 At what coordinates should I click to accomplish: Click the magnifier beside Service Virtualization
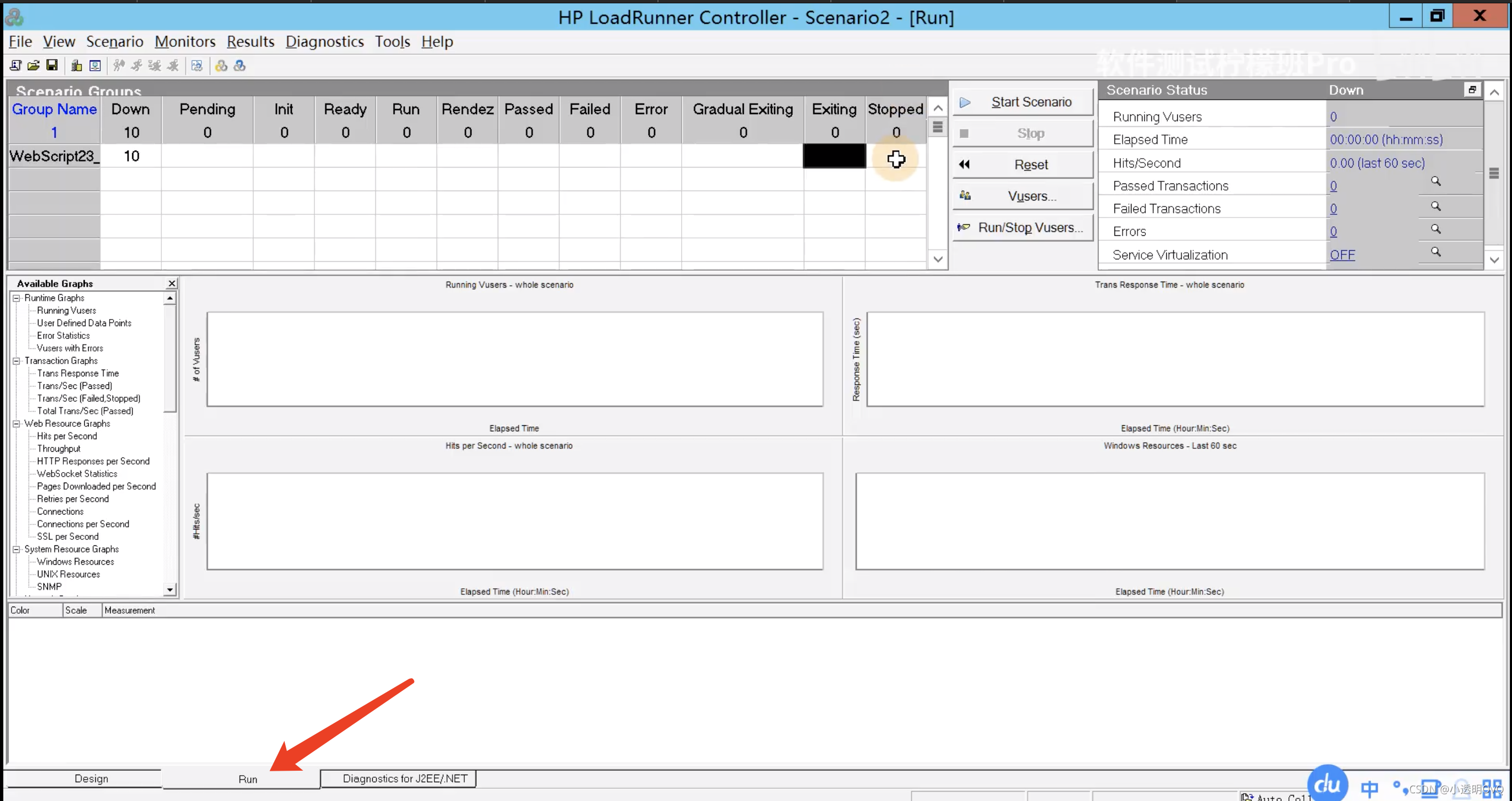tap(1435, 252)
